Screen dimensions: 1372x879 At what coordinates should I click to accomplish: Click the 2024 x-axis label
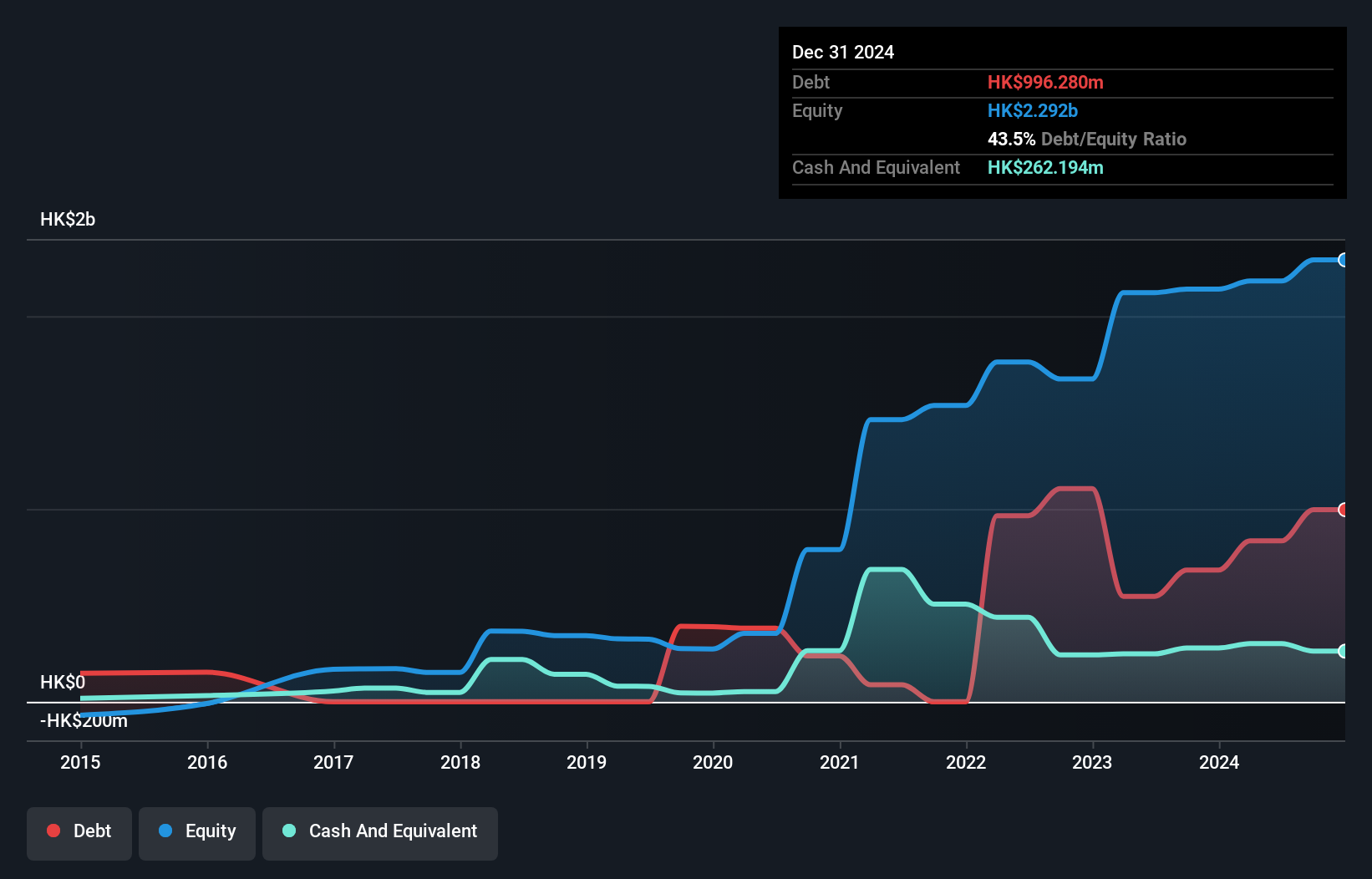coord(1219,762)
